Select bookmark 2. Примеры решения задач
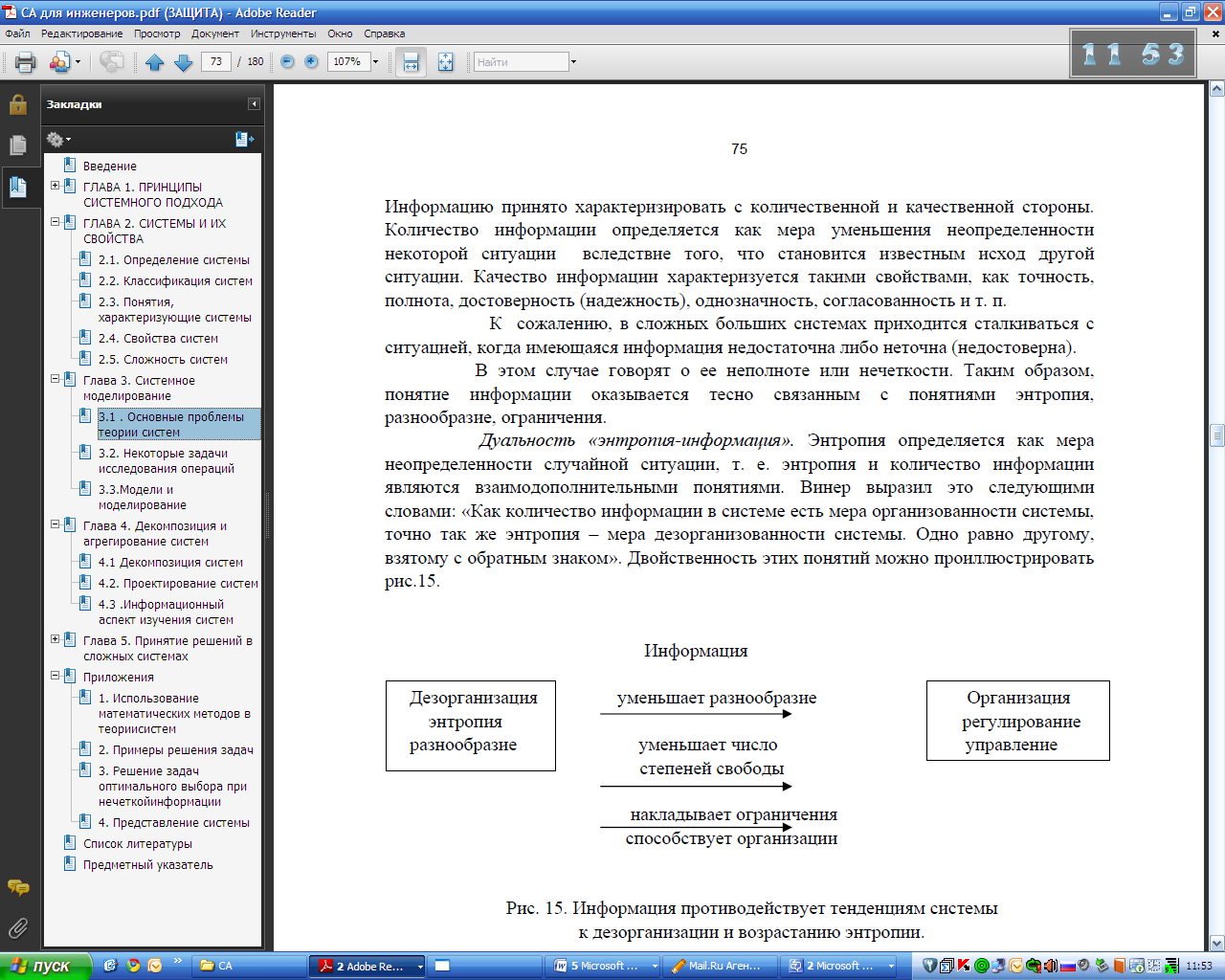 click(x=175, y=750)
